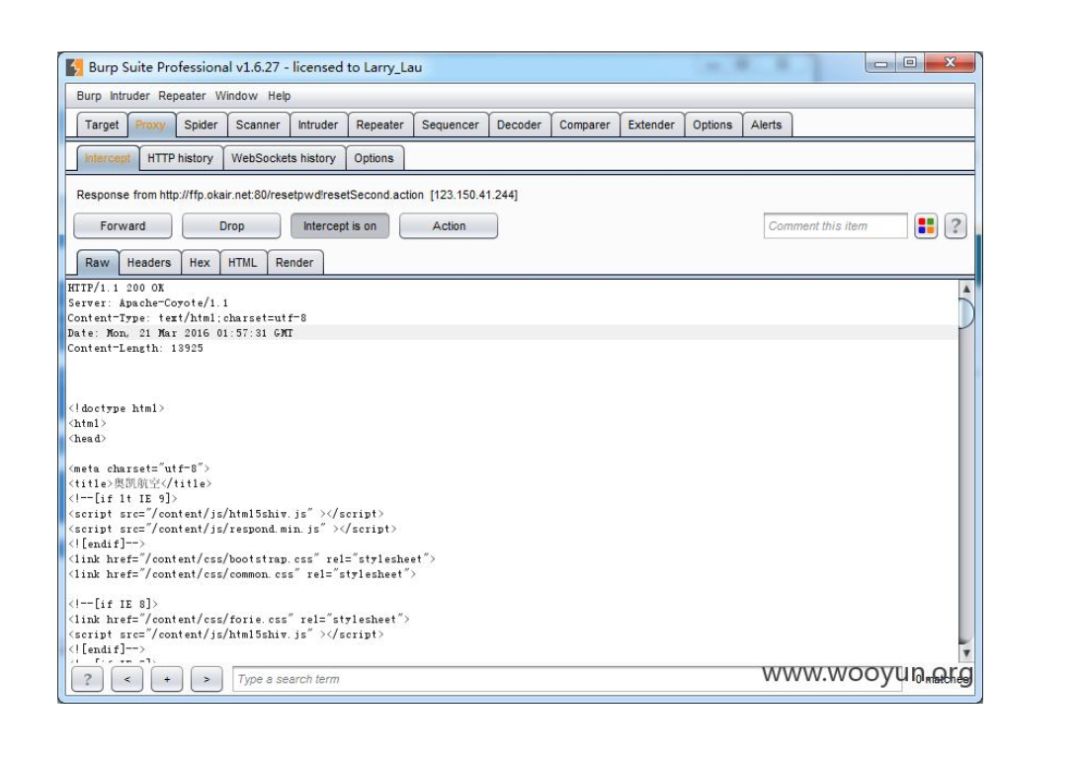Viewport: 1080px width, 762px height.
Task: Open the Action dropdown button
Action: [x=448, y=226]
